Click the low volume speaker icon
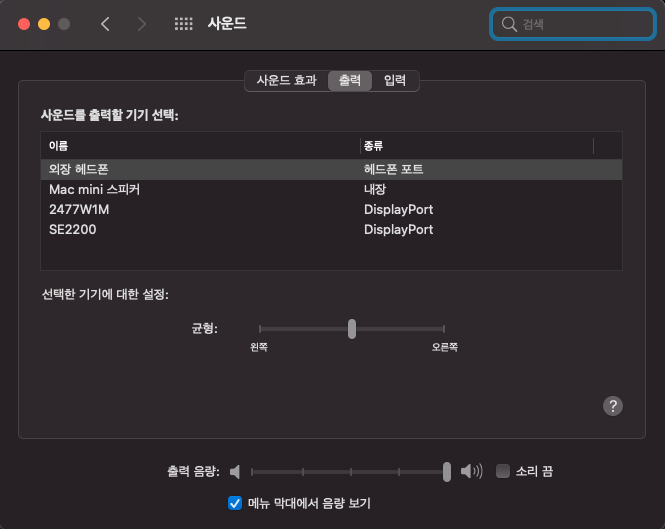 click(235, 471)
